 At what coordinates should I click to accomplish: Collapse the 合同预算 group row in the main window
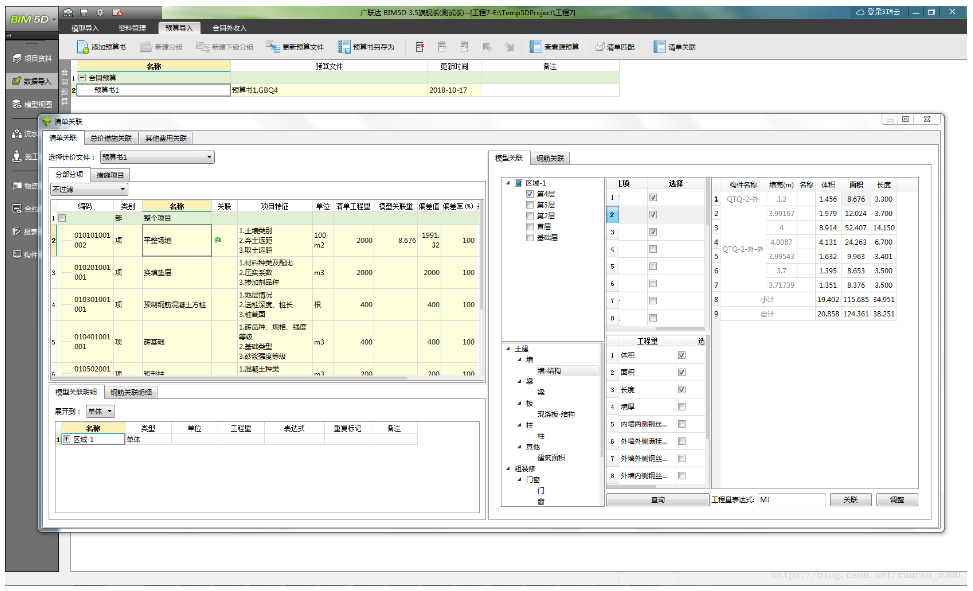(x=83, y=78)
